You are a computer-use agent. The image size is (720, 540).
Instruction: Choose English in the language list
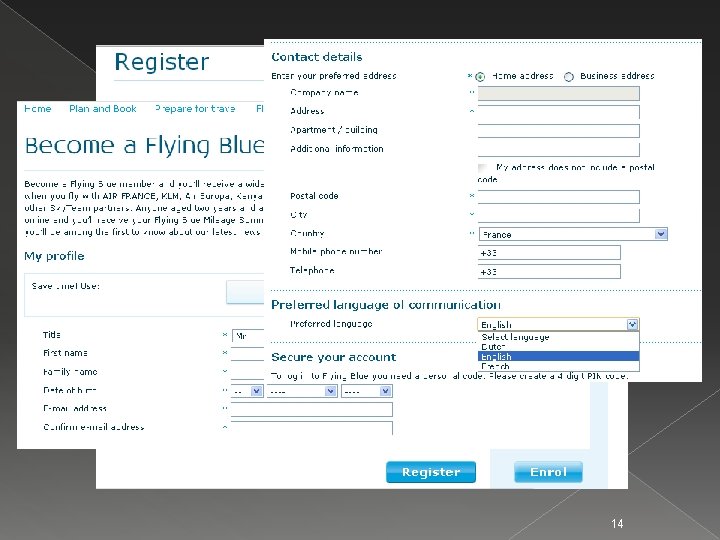558,356
